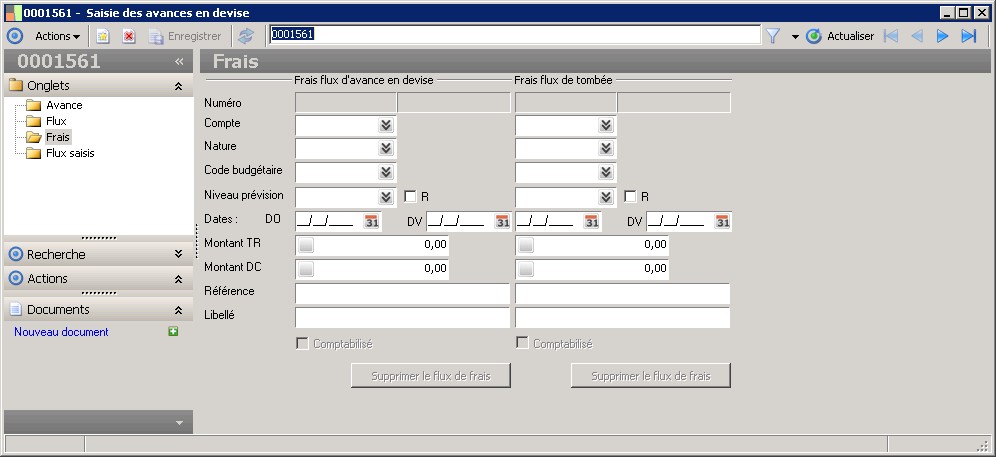Go to previous record arrow

[x=917, y=36]
